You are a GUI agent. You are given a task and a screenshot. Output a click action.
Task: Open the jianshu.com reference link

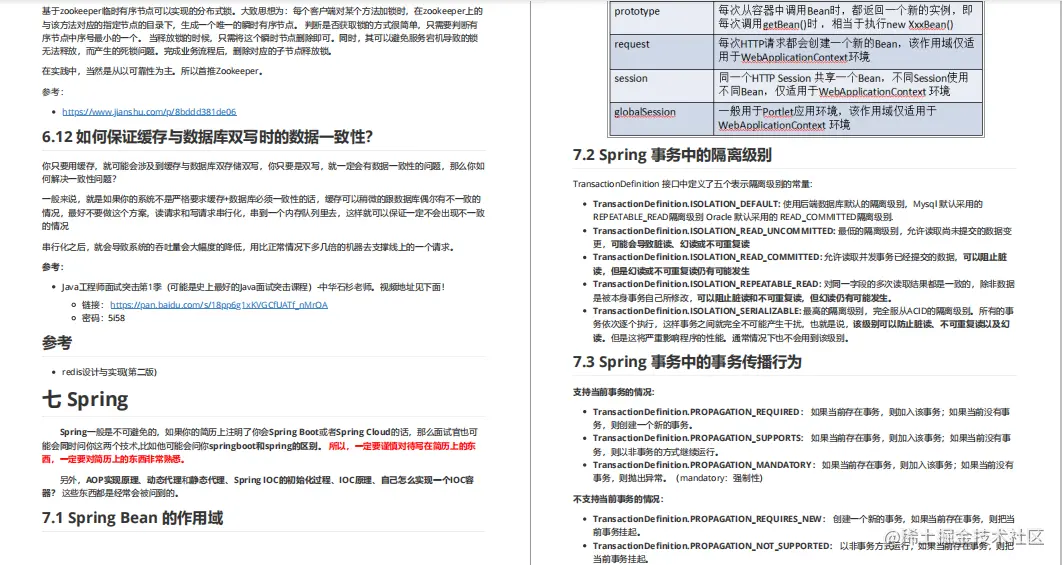[149, 112]
